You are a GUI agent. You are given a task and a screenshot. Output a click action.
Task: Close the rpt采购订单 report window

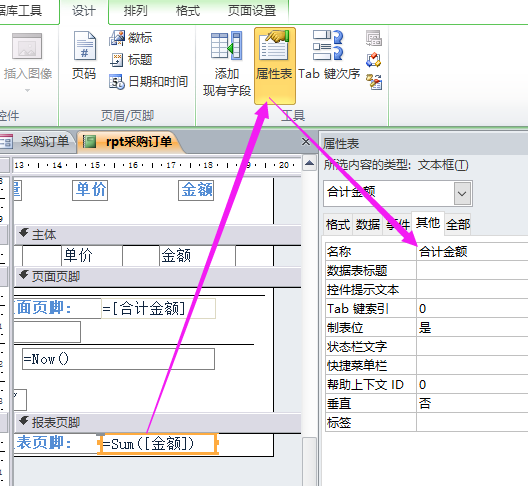pos(305,141)
